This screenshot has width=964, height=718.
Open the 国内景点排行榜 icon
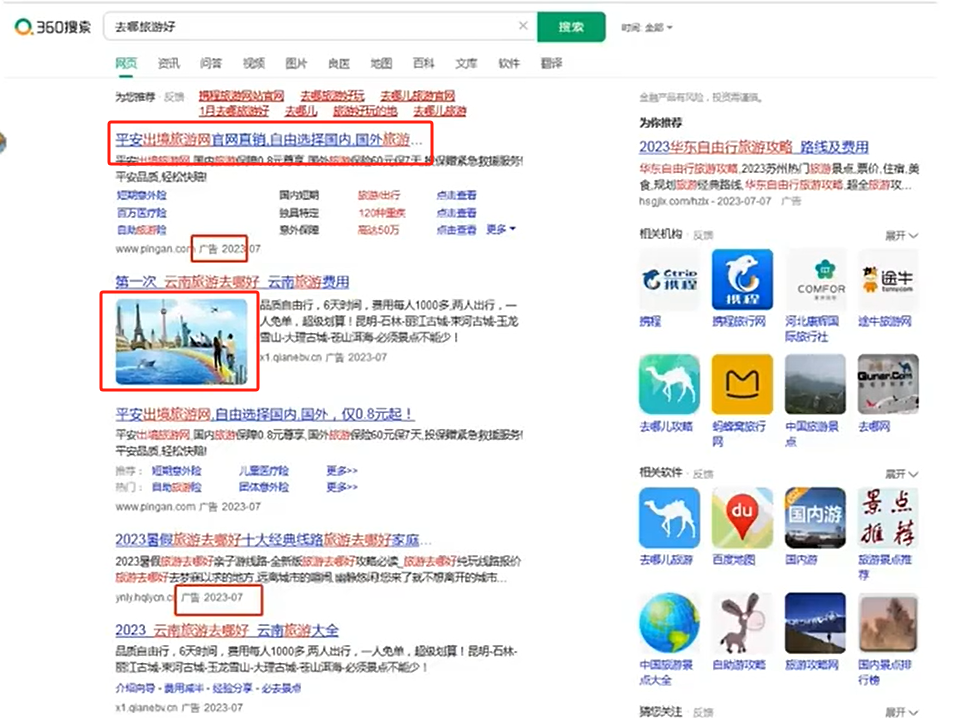(888, 623)
